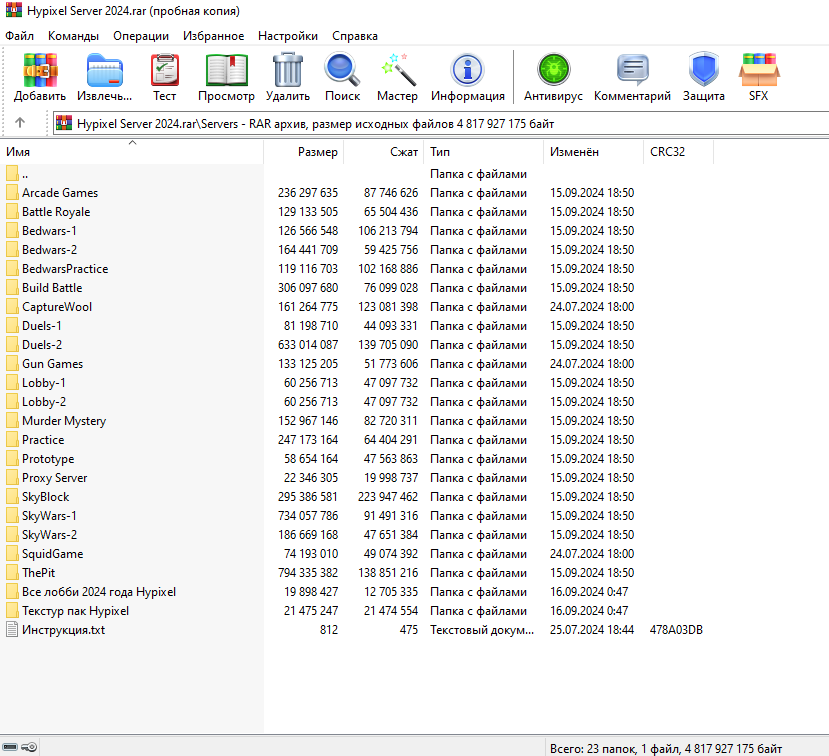Click the Защита shield icon

(x=704, y=69)
